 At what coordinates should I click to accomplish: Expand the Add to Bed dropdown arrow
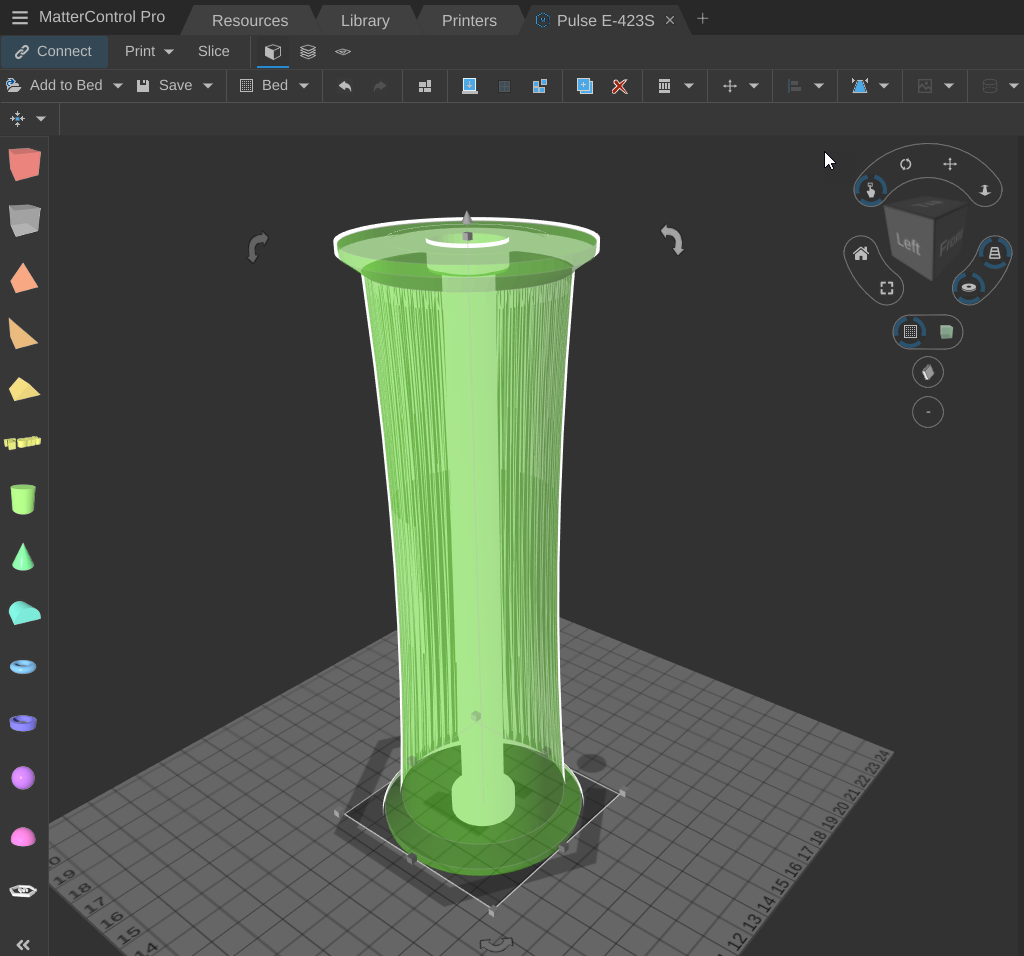(118, 86)
